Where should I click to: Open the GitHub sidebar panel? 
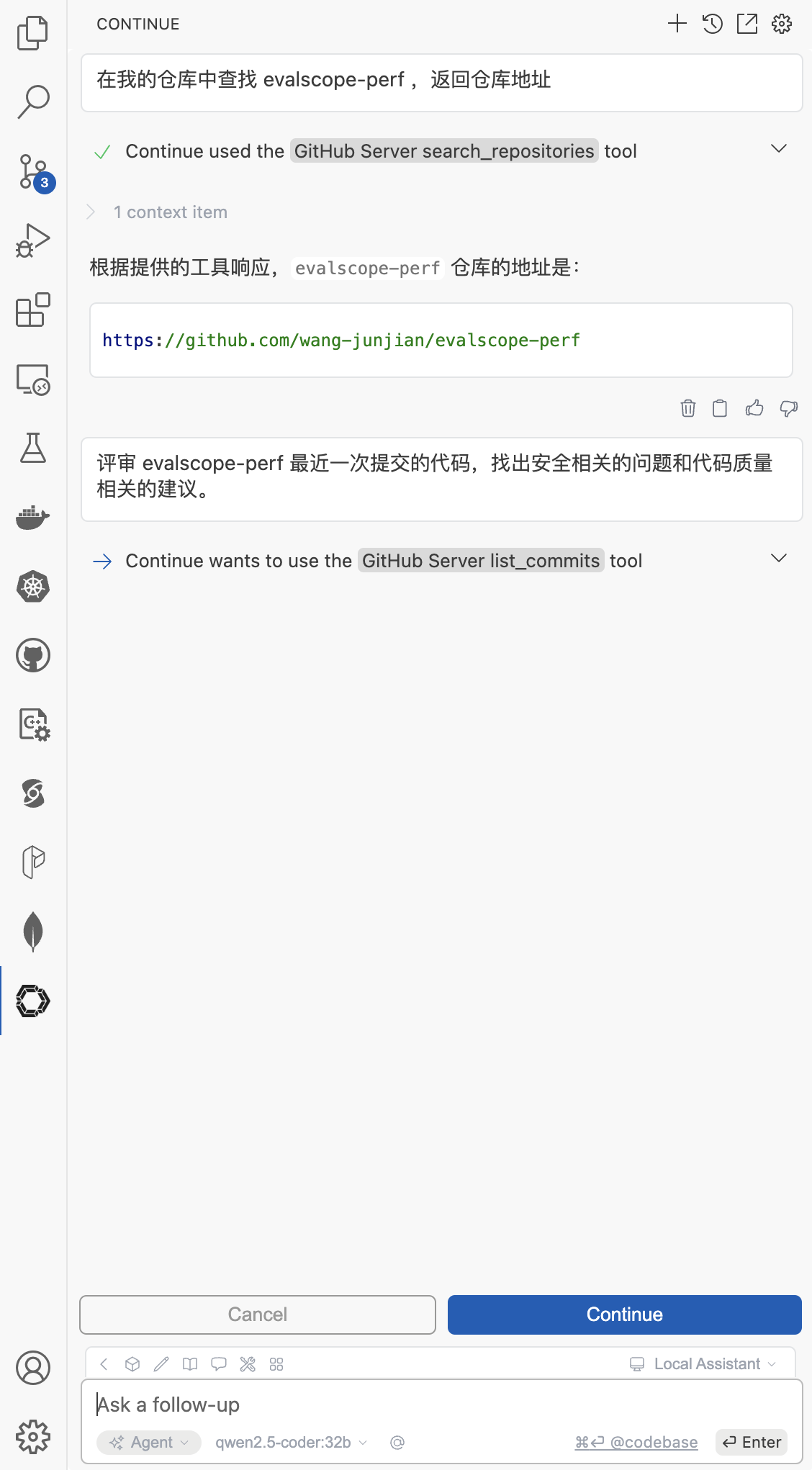pyautogui.click(x=33, y=655)
